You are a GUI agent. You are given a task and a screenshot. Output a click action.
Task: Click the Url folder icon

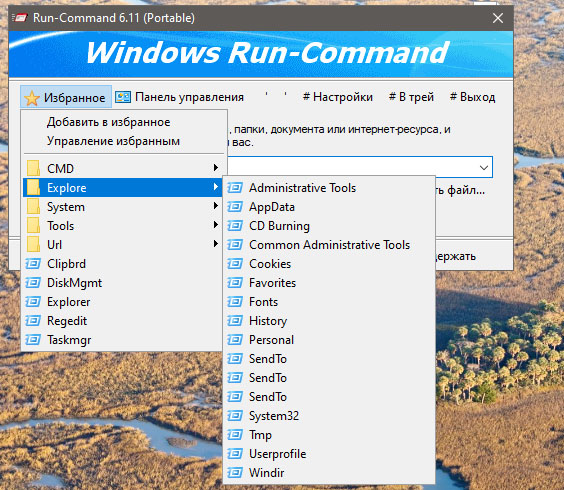click(33, 244)
